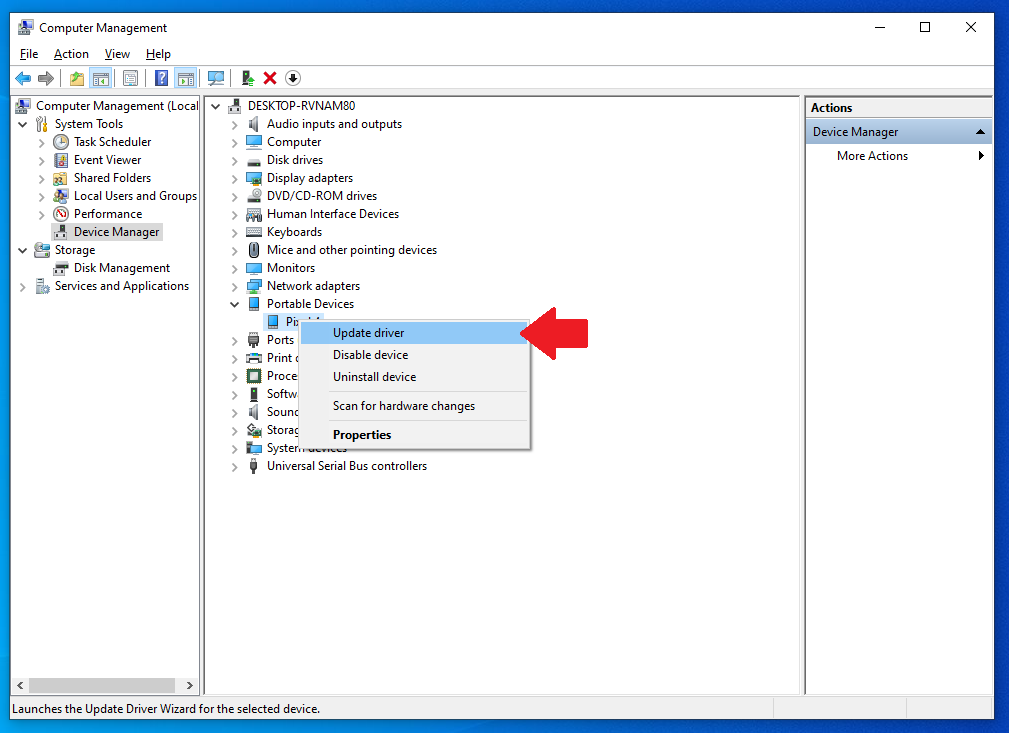Open the Action menu
The width and height of the screenshot is (1009, 733).
pyautogui.click(x=71, y=54)
